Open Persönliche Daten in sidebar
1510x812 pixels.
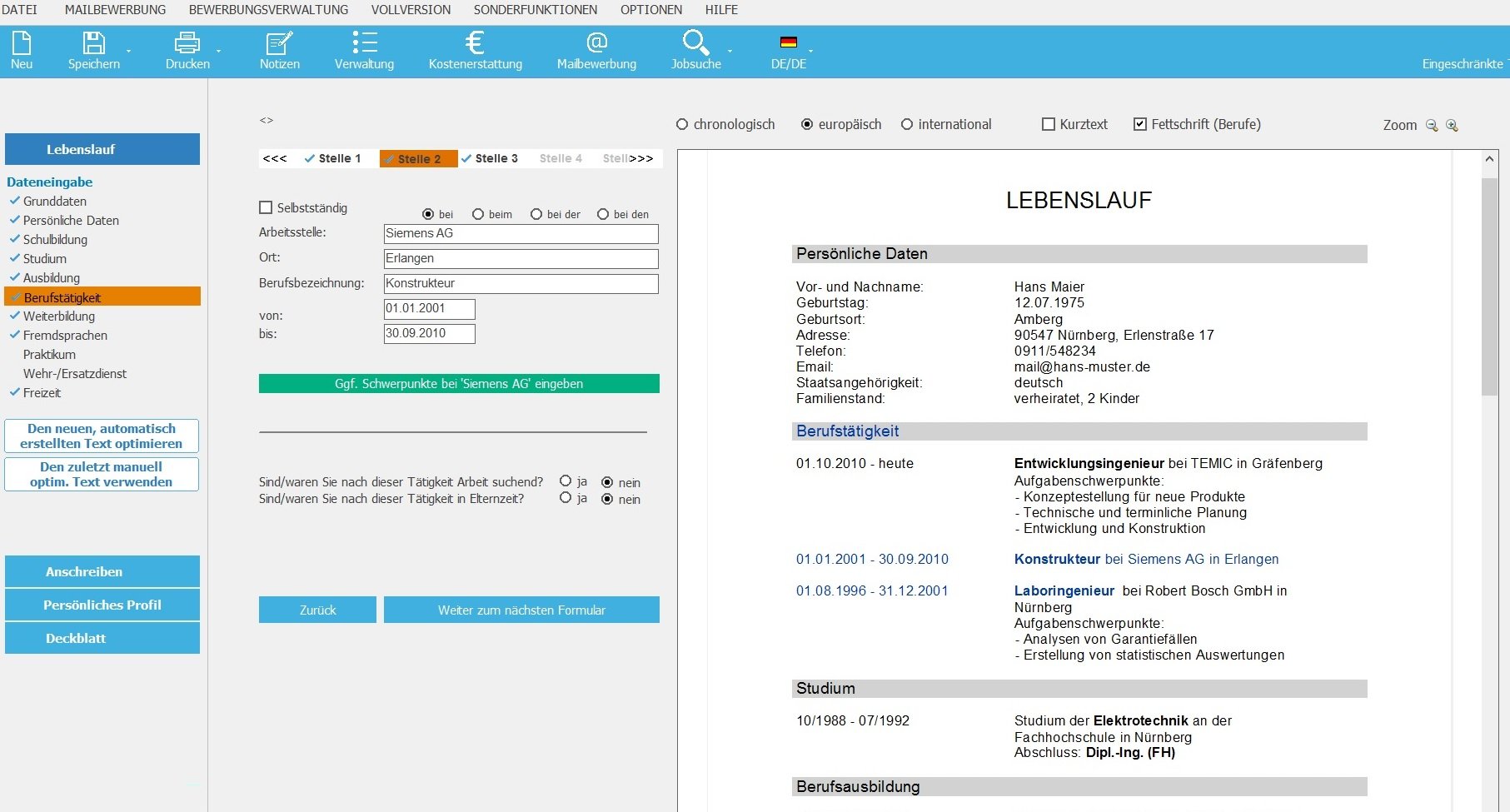[71, 220]
